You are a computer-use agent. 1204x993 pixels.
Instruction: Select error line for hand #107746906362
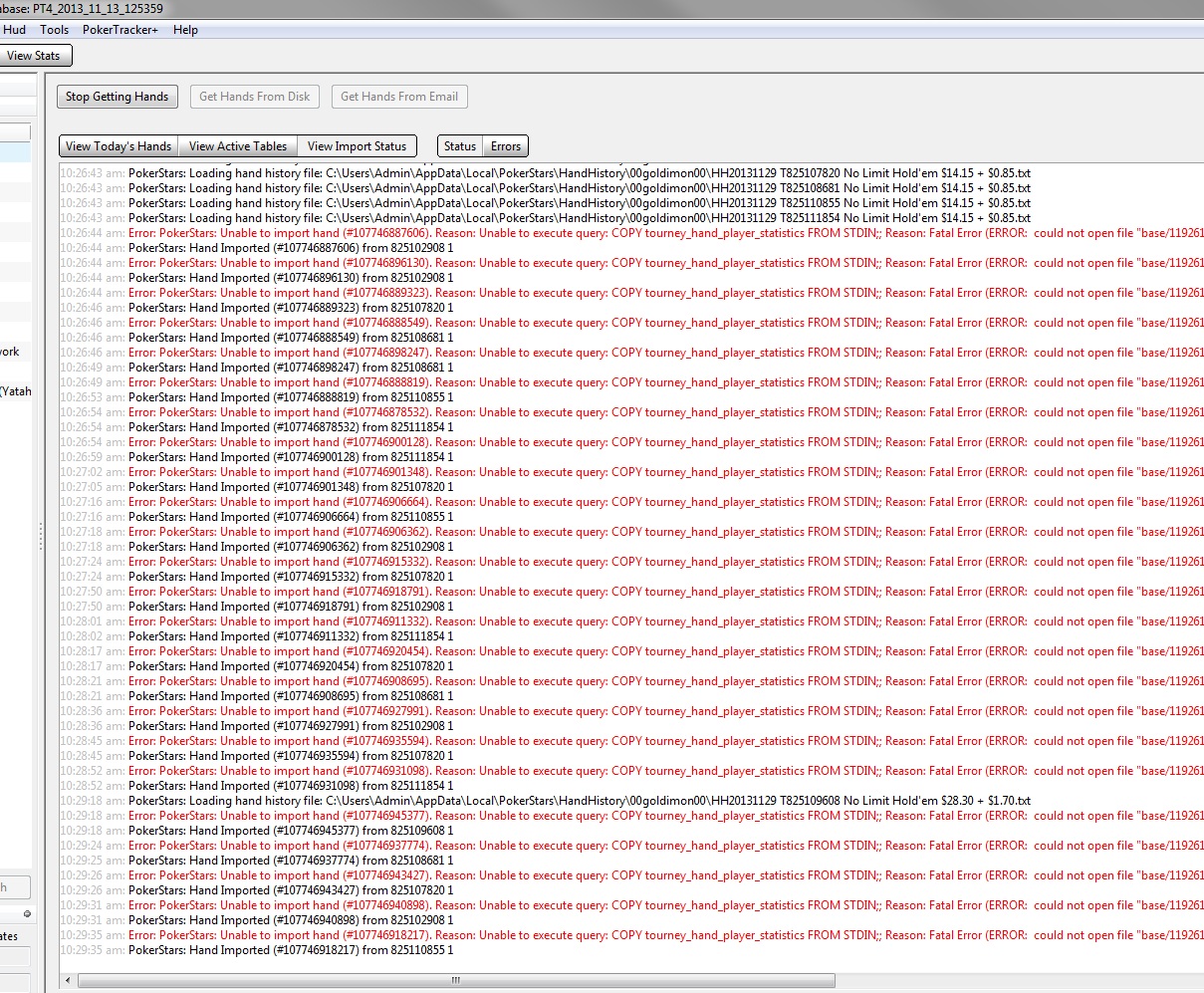click(631, 532)
